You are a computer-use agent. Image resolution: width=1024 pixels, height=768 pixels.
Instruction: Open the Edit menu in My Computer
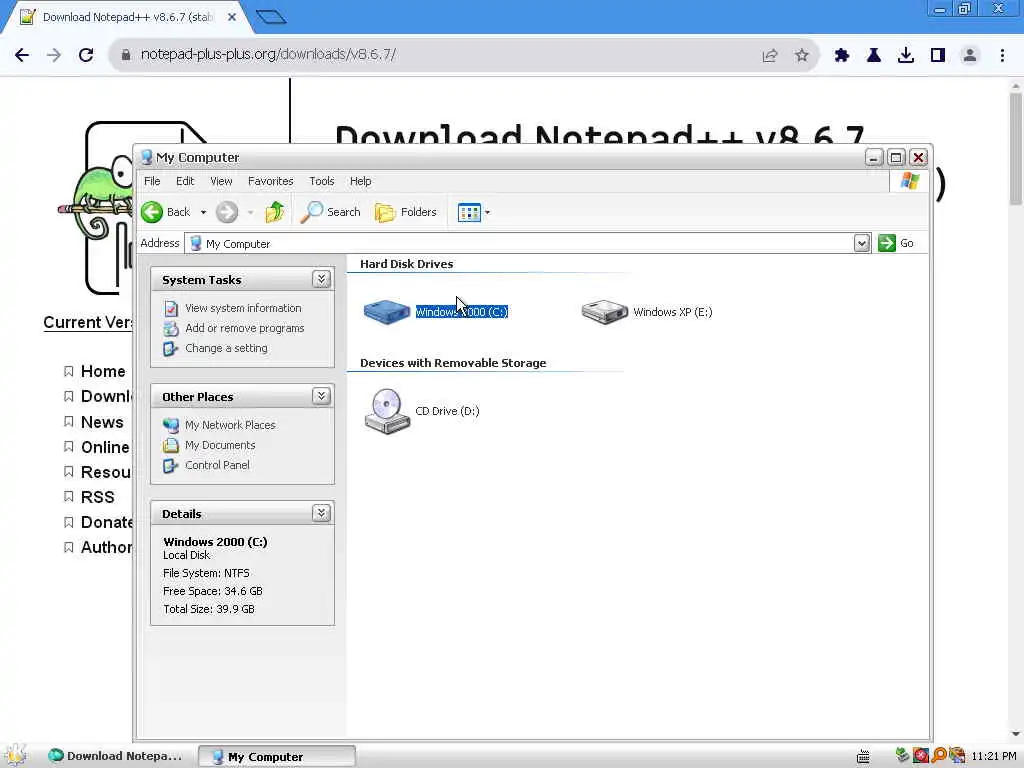(185, 181)
